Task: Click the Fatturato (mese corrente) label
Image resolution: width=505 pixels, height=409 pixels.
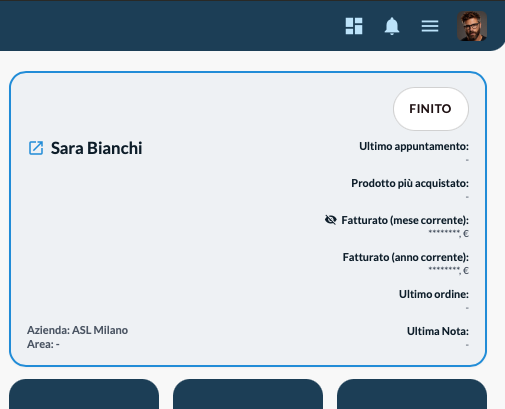Action: (405, 220)
